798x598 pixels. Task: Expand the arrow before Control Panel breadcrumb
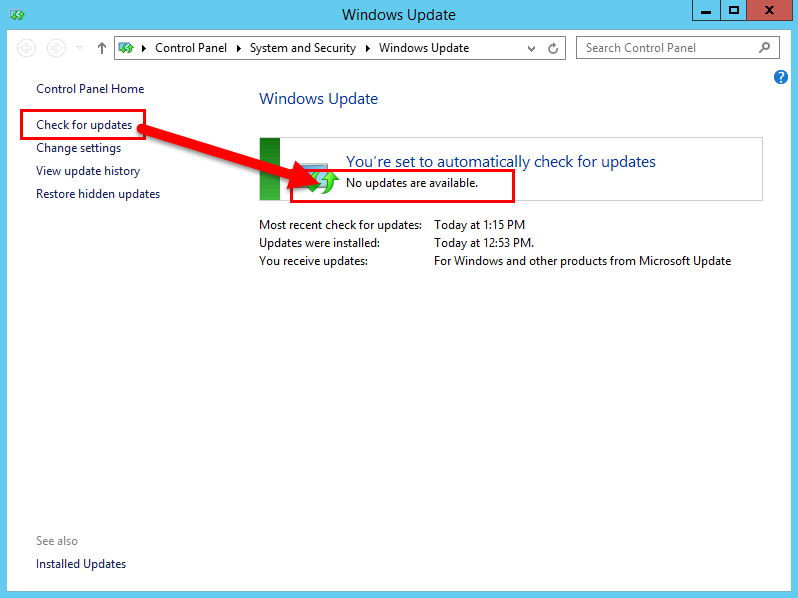144,48
